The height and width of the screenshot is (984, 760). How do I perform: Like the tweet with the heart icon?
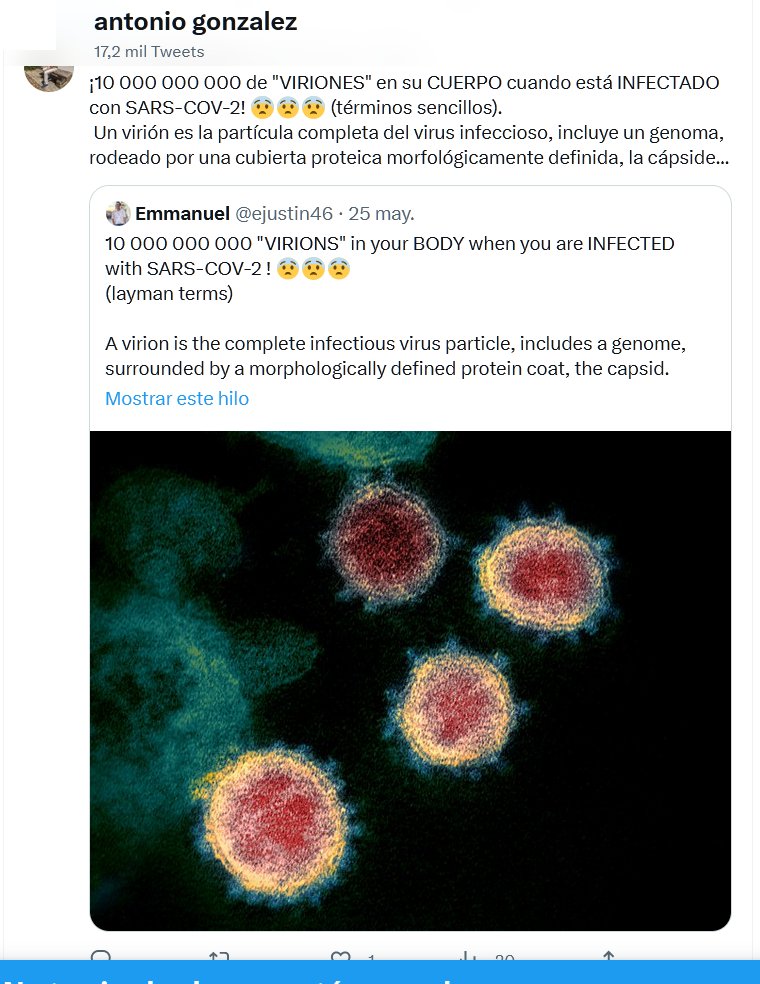point(341,957)
